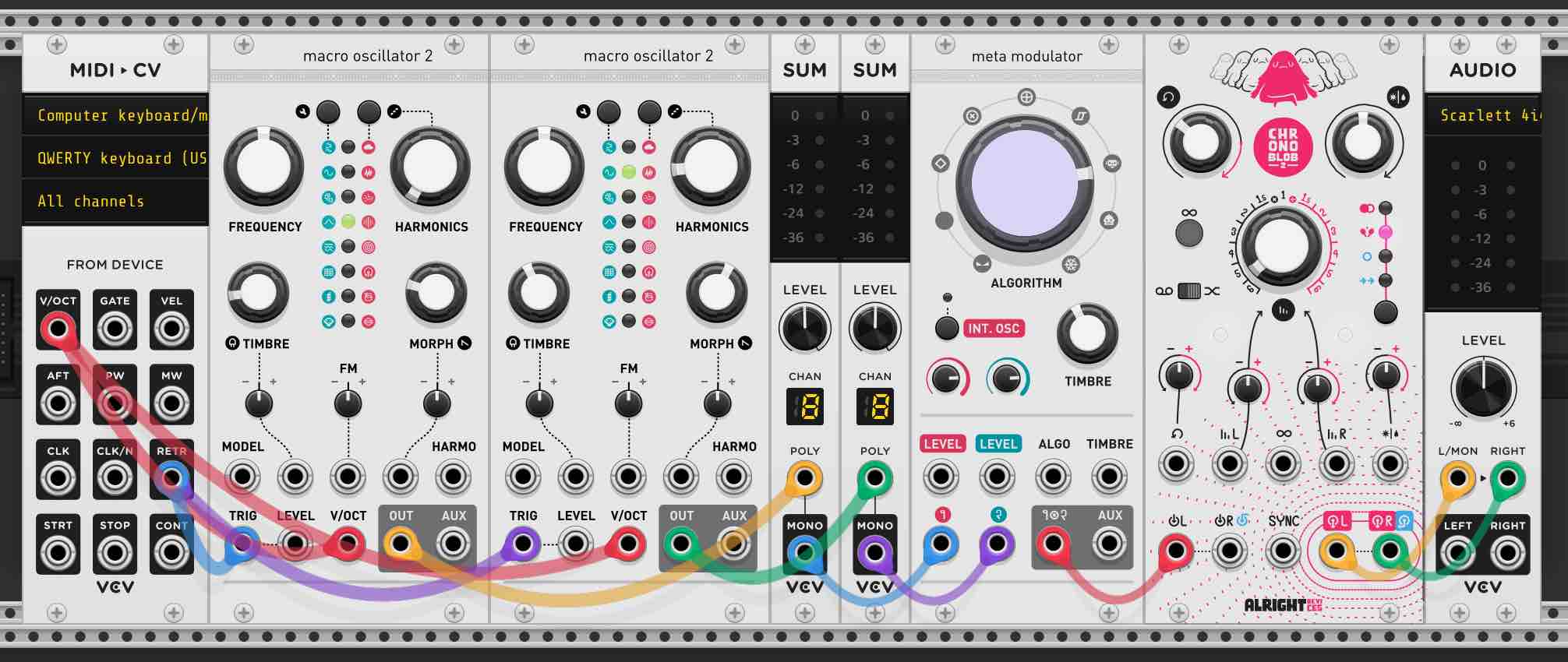Viewport: 1568px width, 662px height.
Task: Toggle the infinity loop button on Chronoblob
Action: (x=1188, y=233)
